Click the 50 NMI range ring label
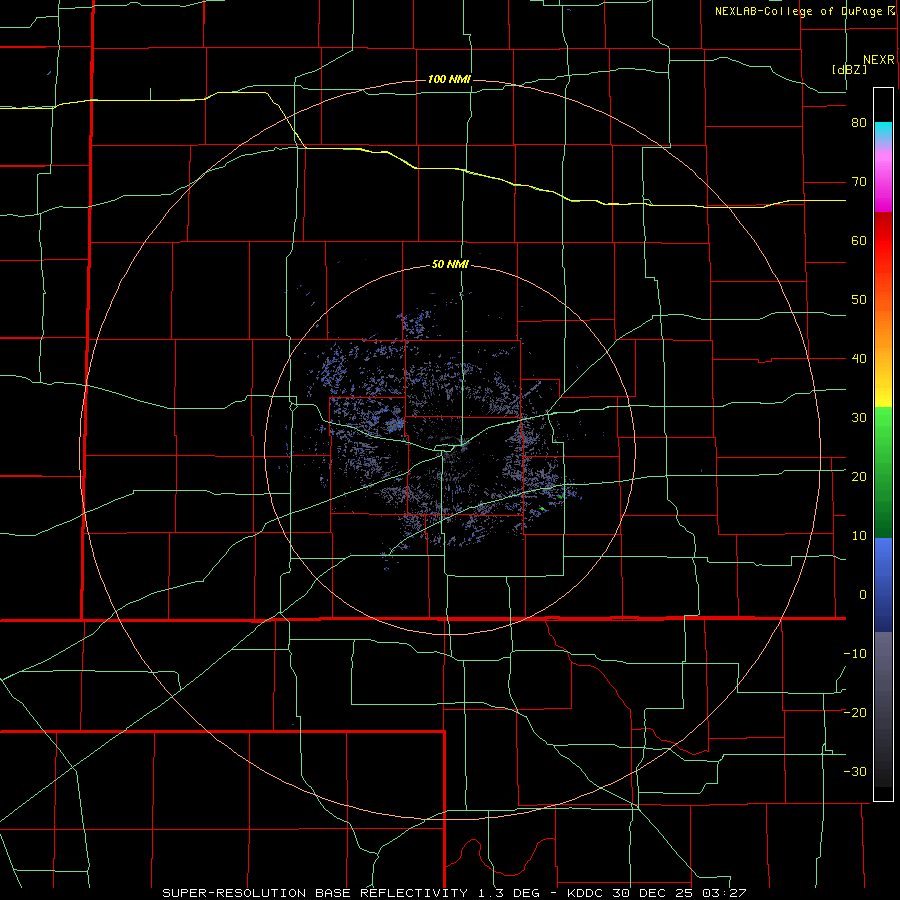 click(x=450, y=265)
